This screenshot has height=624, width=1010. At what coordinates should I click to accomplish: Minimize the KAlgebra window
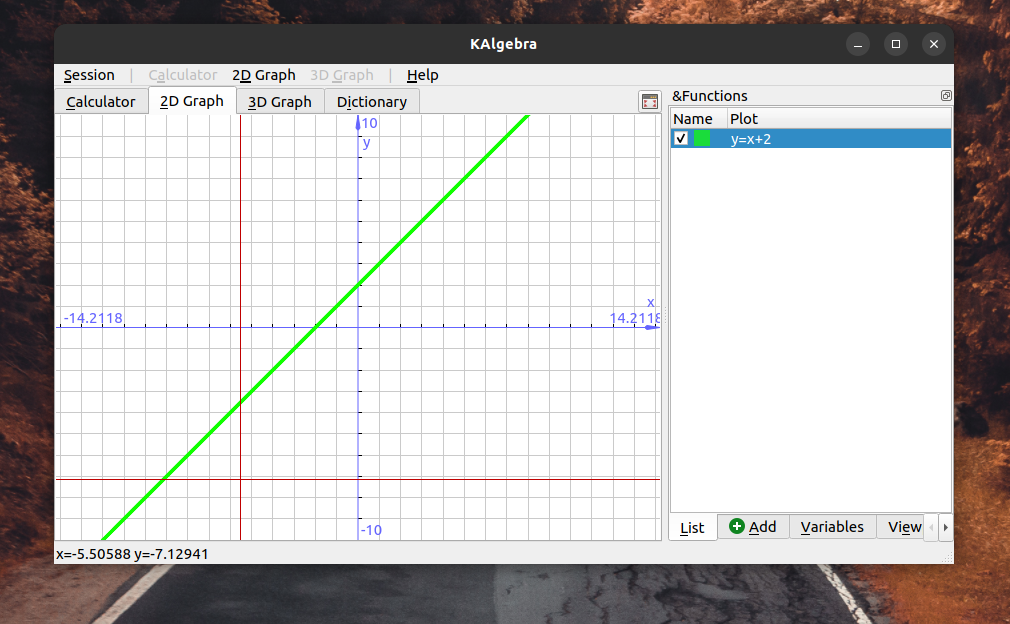tap(858, 44)
